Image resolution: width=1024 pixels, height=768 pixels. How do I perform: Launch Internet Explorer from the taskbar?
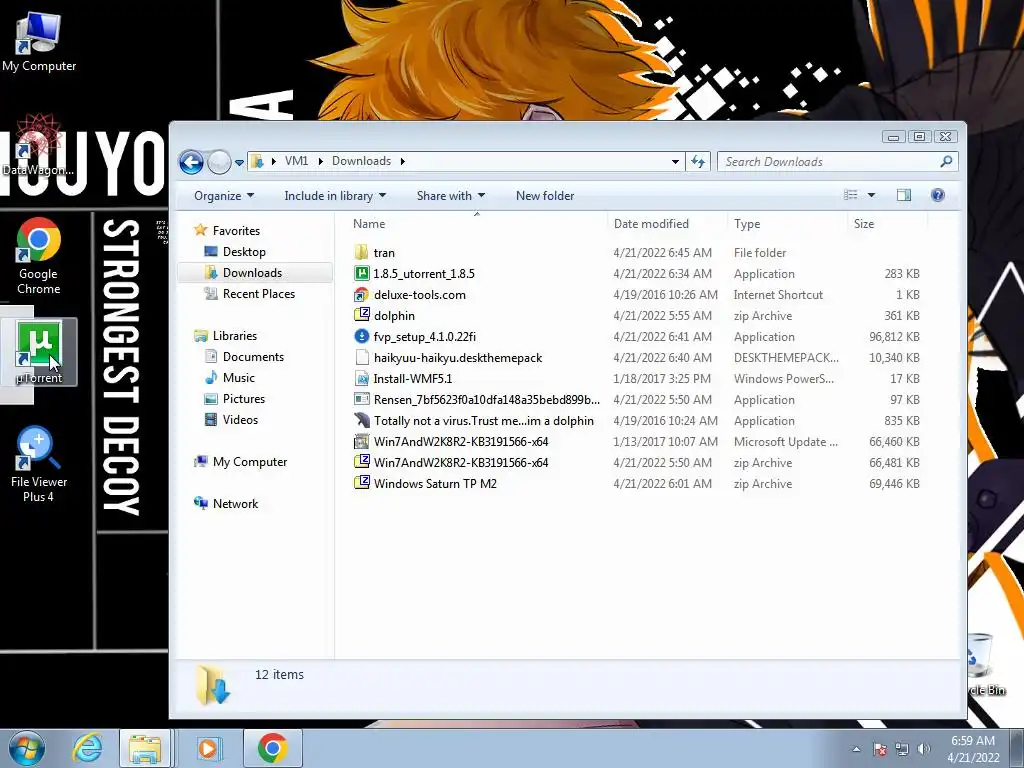[88, 748]
